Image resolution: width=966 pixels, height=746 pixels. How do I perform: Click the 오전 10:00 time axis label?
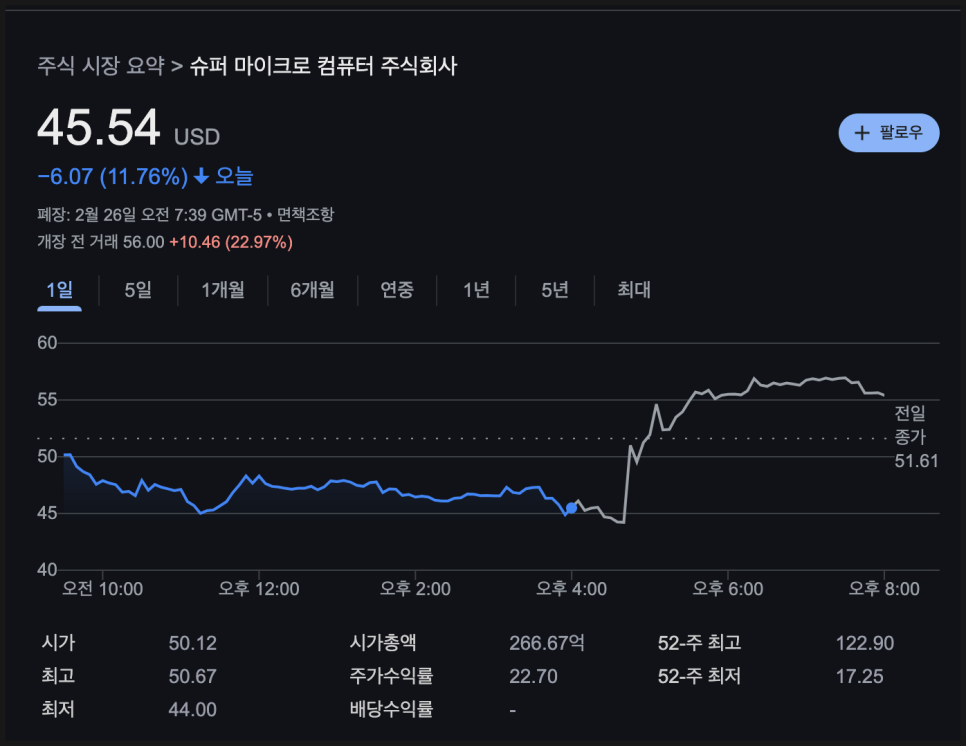(102, 589)
